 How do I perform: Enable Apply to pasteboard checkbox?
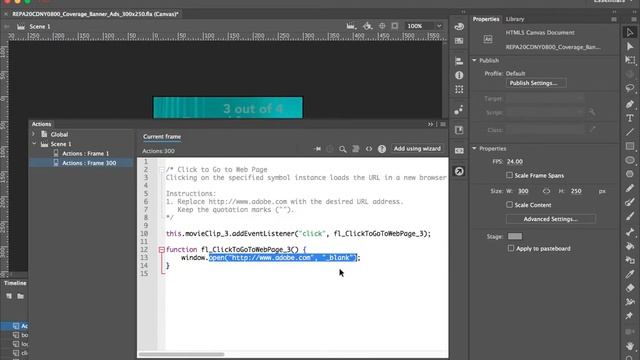coord(511,248)
